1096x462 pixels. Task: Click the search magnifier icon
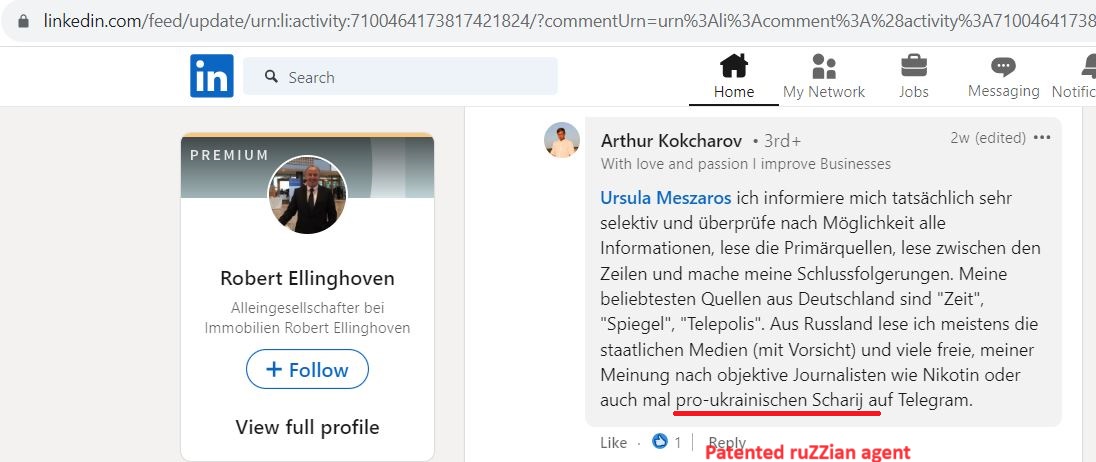tap(272, 76)
